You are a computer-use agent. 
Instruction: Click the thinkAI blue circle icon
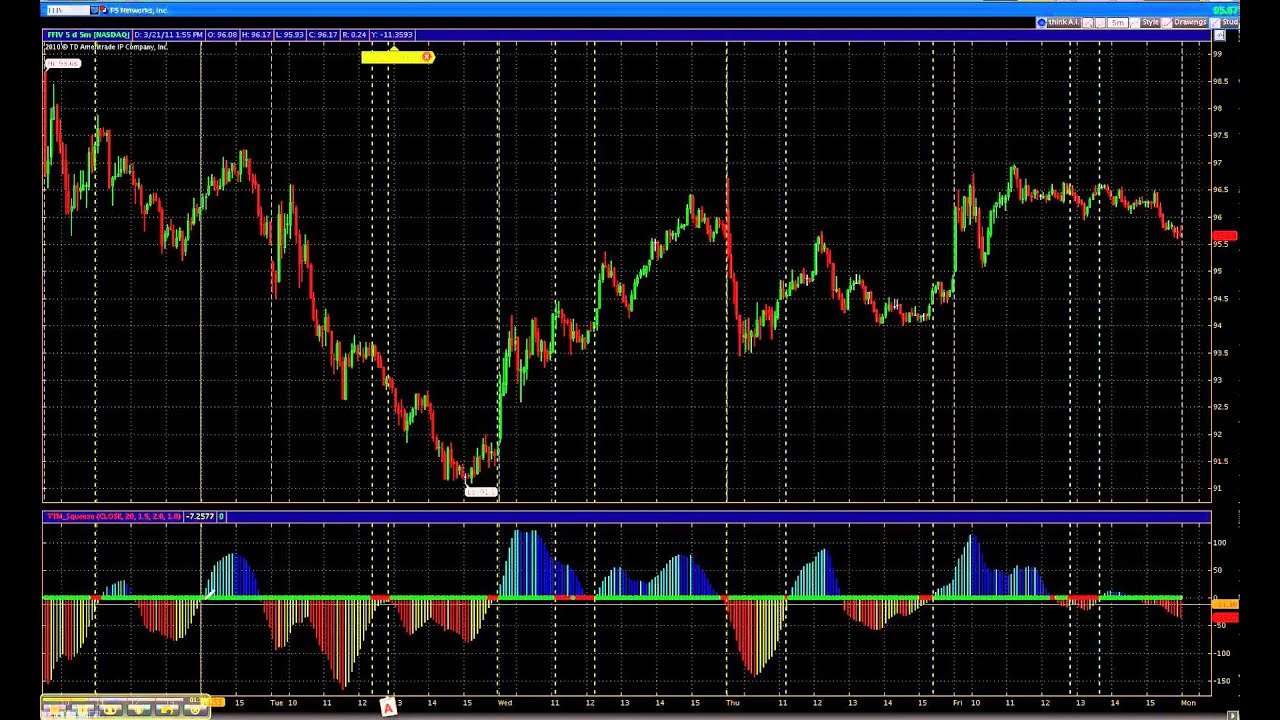coord(1041,22)
